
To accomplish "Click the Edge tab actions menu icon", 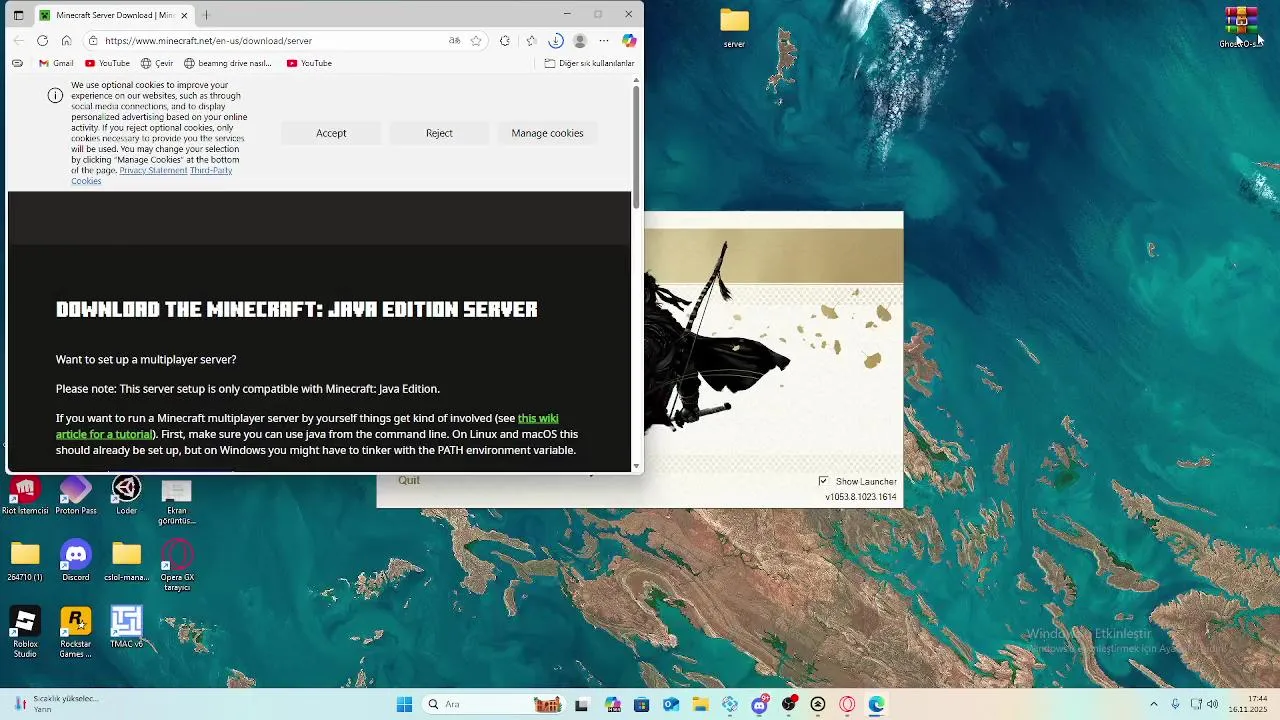I will point(18,15).
